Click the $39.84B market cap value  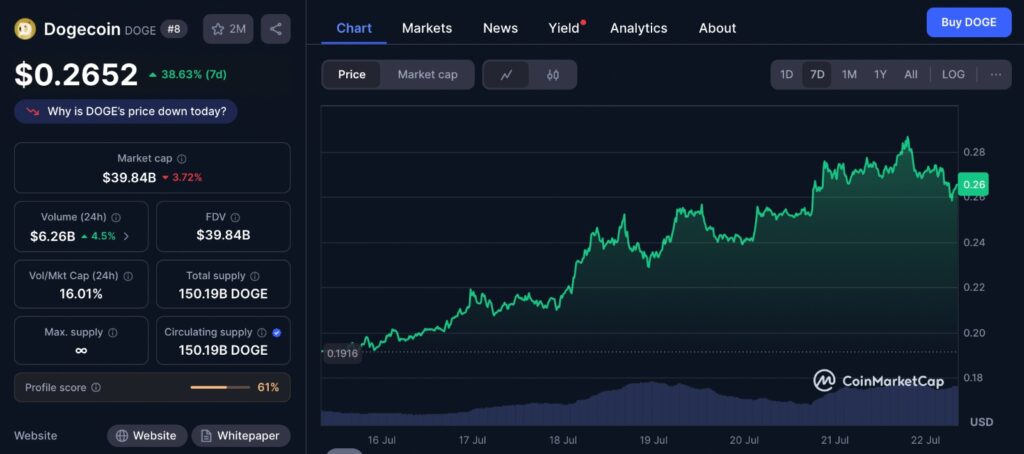pos(129,177)
